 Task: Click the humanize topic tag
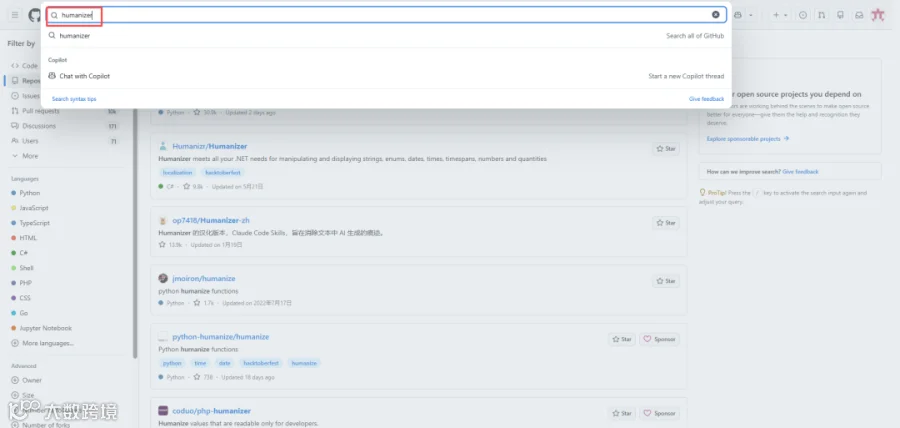coord(304,363)
